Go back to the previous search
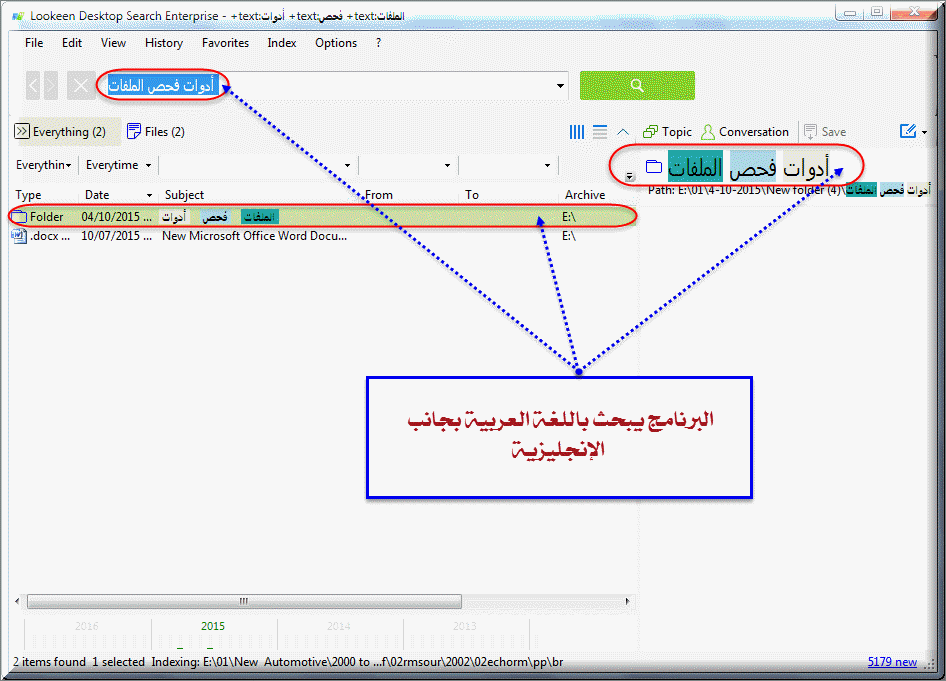This screenshot has width=946, height=681. pyautogui.click(x=33, y=86)
